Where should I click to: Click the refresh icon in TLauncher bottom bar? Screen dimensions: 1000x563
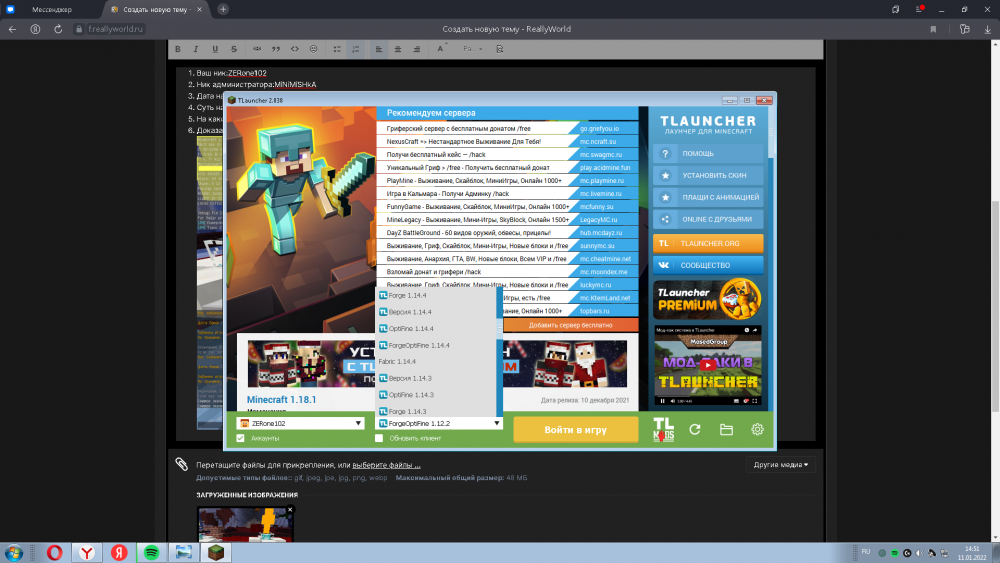coord(695,430)
